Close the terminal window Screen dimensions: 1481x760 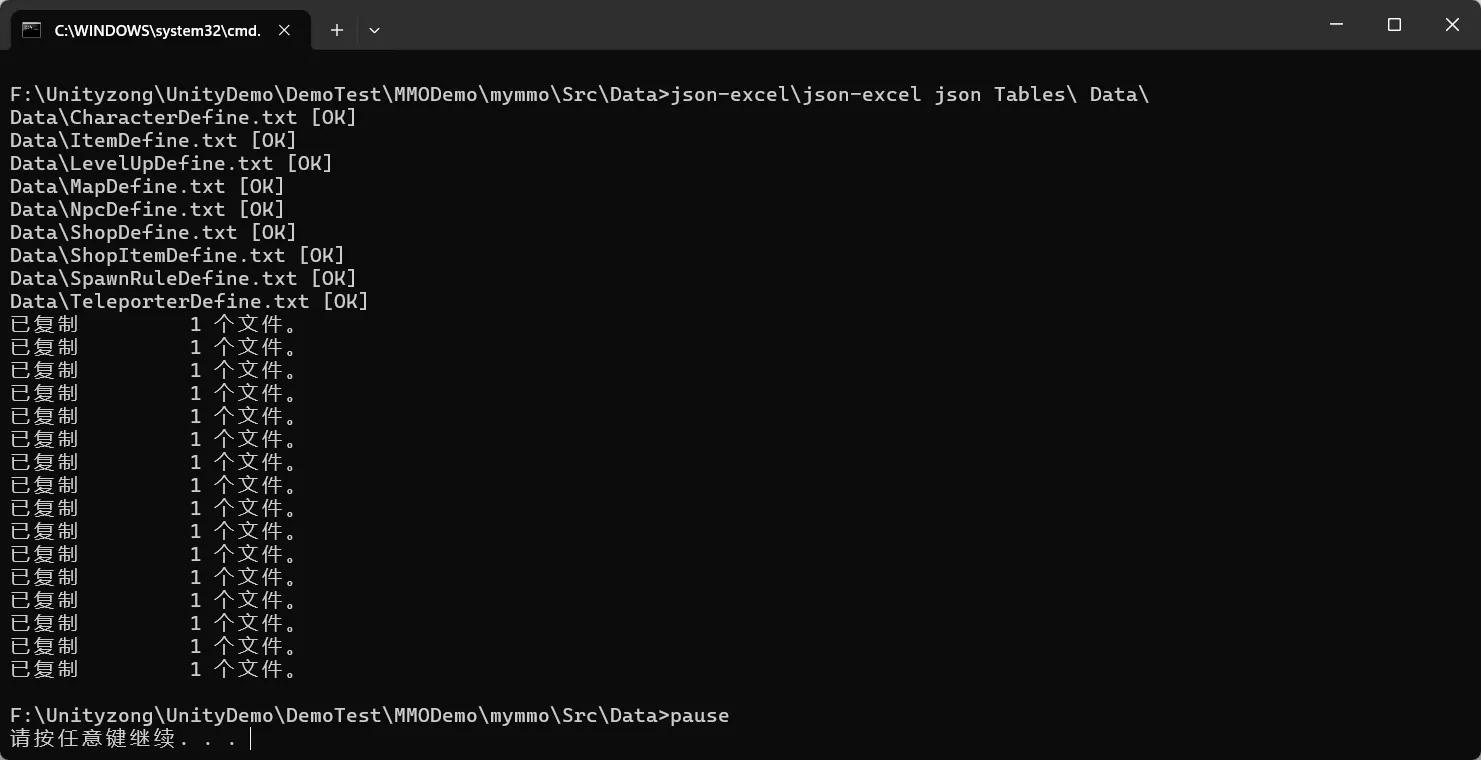pyautogui.click(x=1452, y=24)
